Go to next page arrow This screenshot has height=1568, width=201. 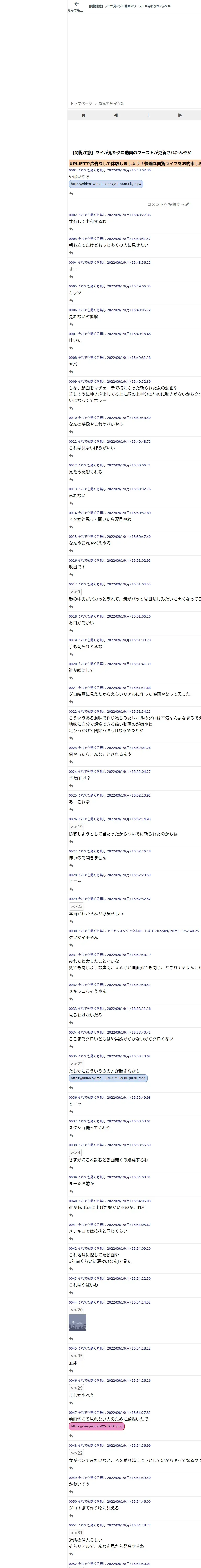pos(180,115)
